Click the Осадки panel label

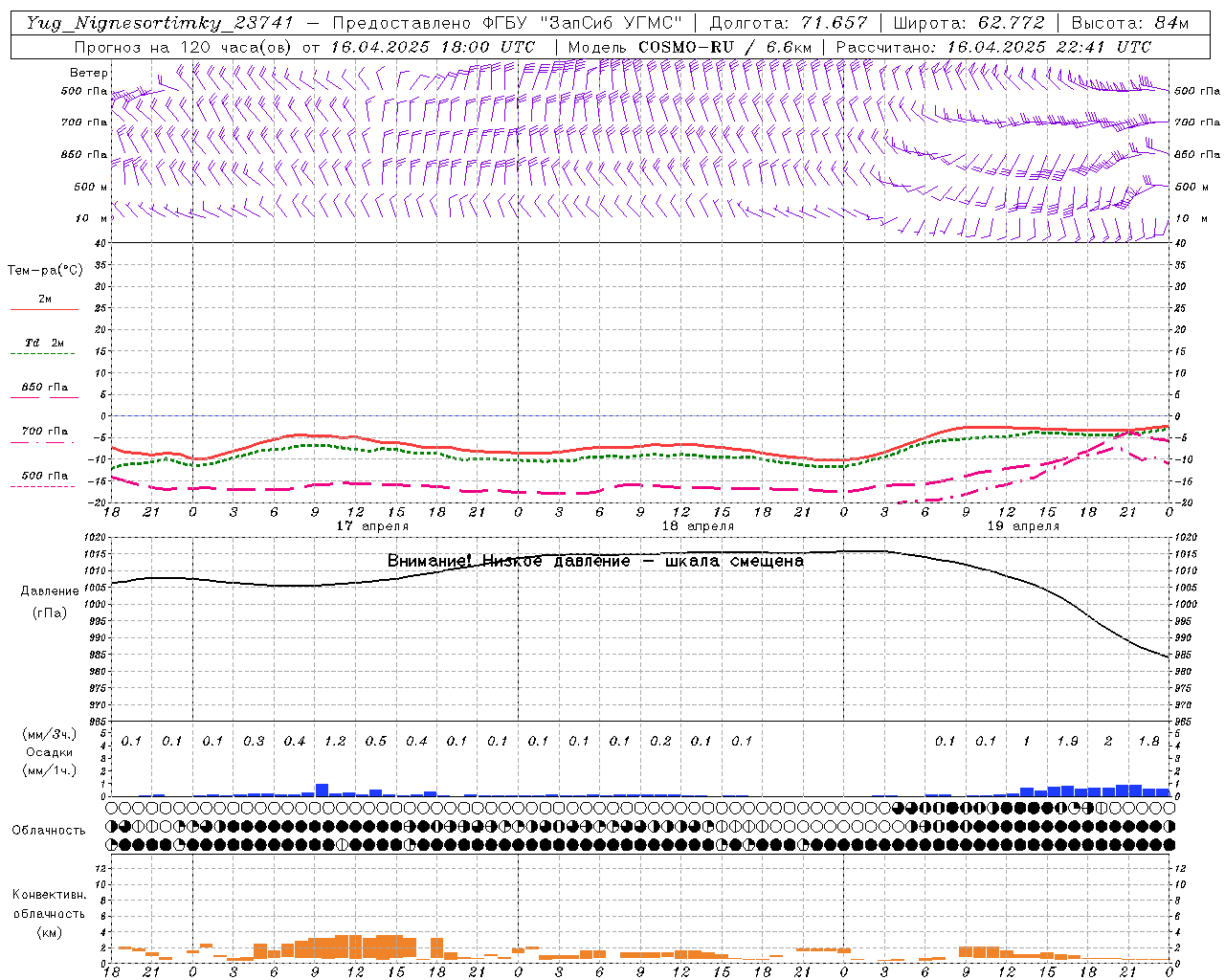tap(49, 753)
